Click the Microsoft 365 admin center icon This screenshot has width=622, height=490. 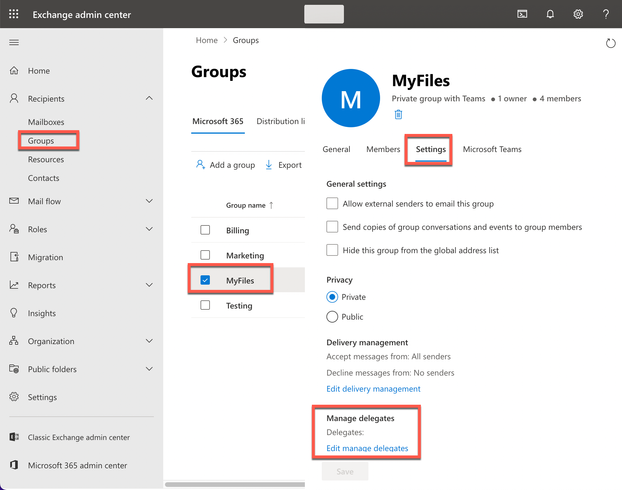point(14,465)
